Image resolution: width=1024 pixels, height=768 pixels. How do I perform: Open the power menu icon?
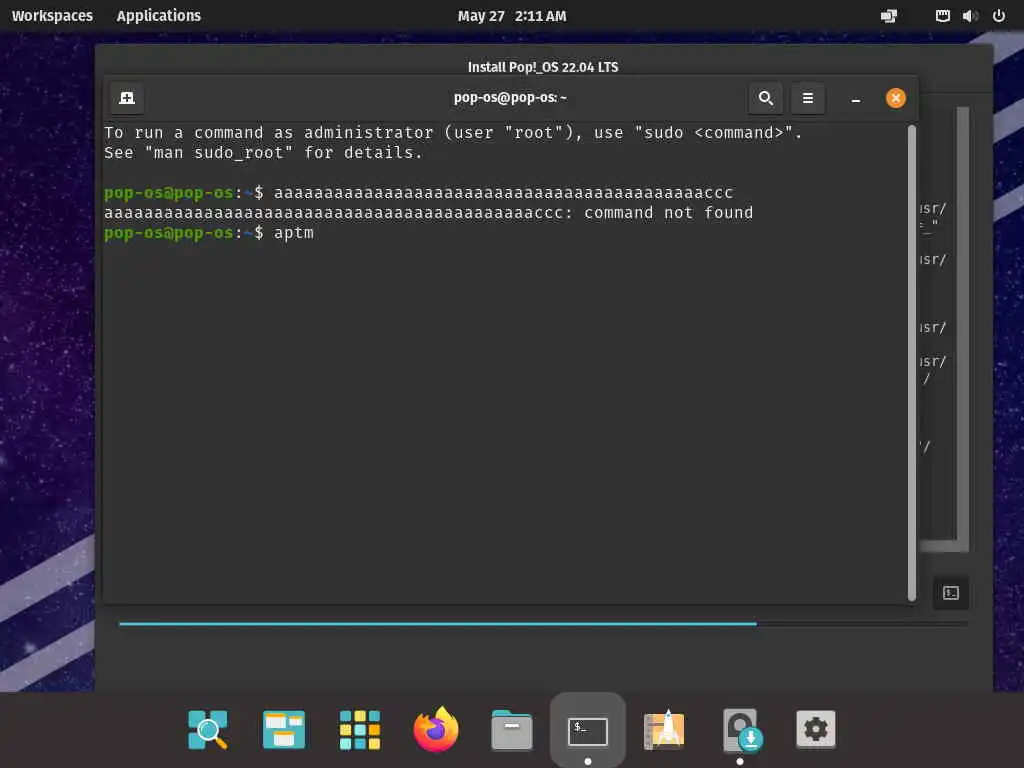999,16
